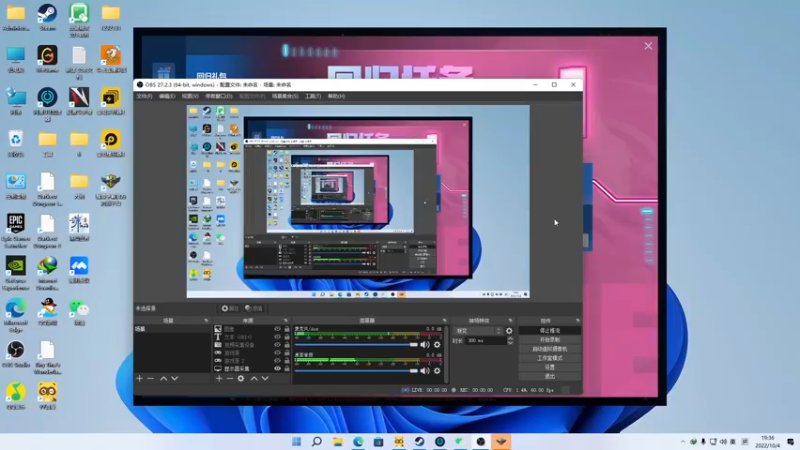Viewport: 800px width, 450px height.
Task: Pop out the Controls dock
Action: (x=578, y=320)
